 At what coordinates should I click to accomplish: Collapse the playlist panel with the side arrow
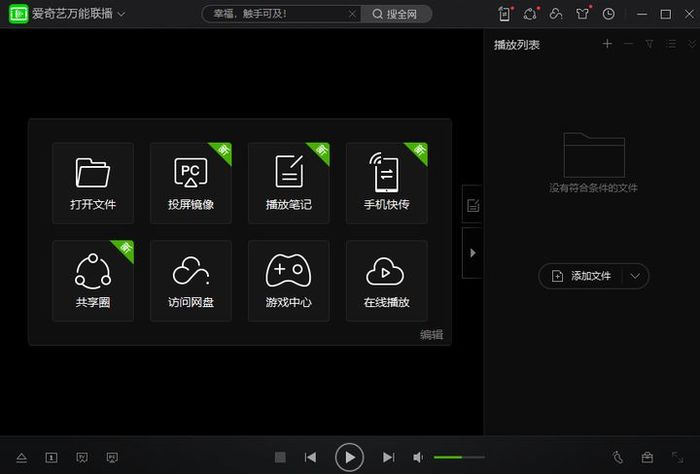tap(472, 253)
